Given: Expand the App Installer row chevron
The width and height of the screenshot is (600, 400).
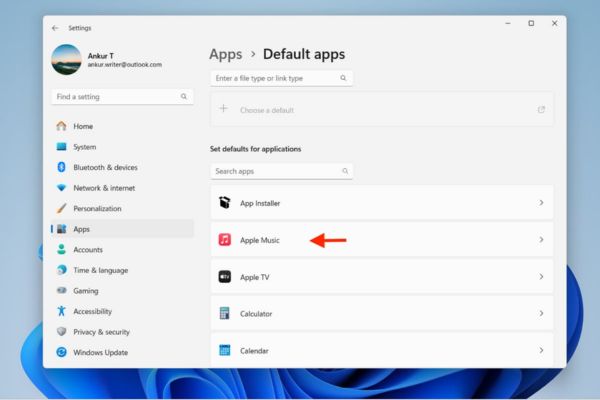Looking at the screenshot, I should [x=541, y=203].
